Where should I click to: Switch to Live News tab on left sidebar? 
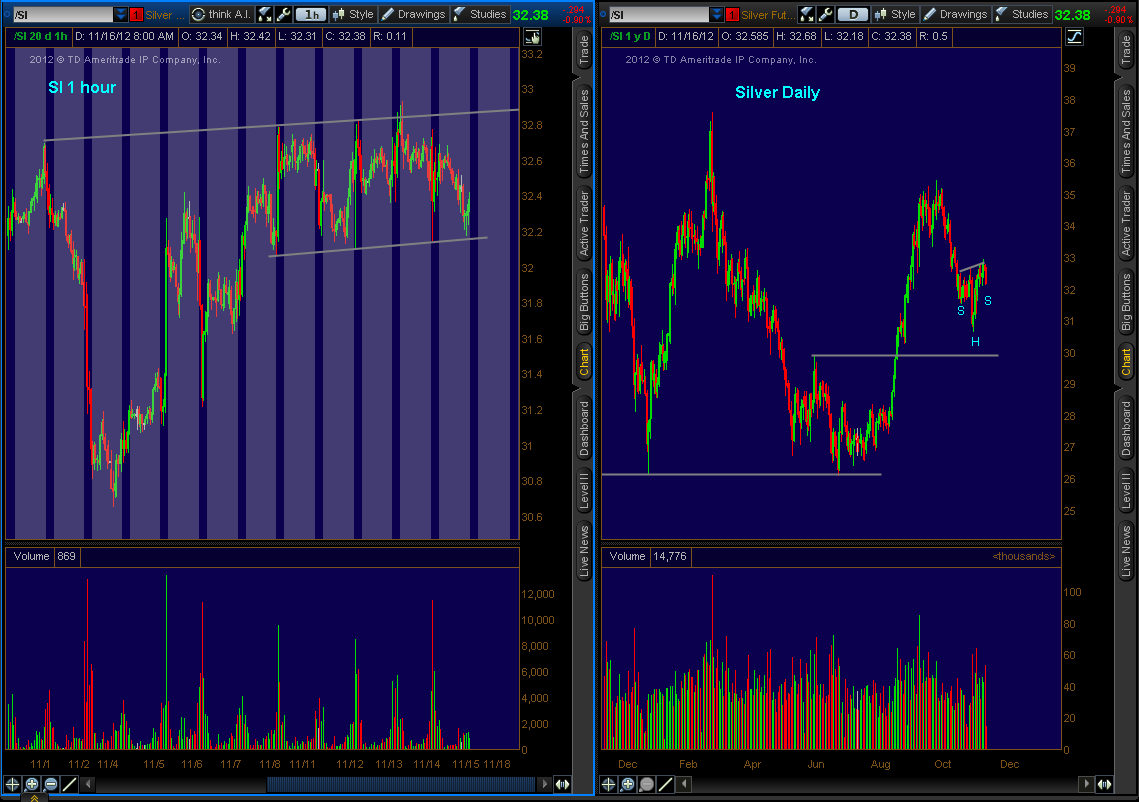tap(584, 550)
